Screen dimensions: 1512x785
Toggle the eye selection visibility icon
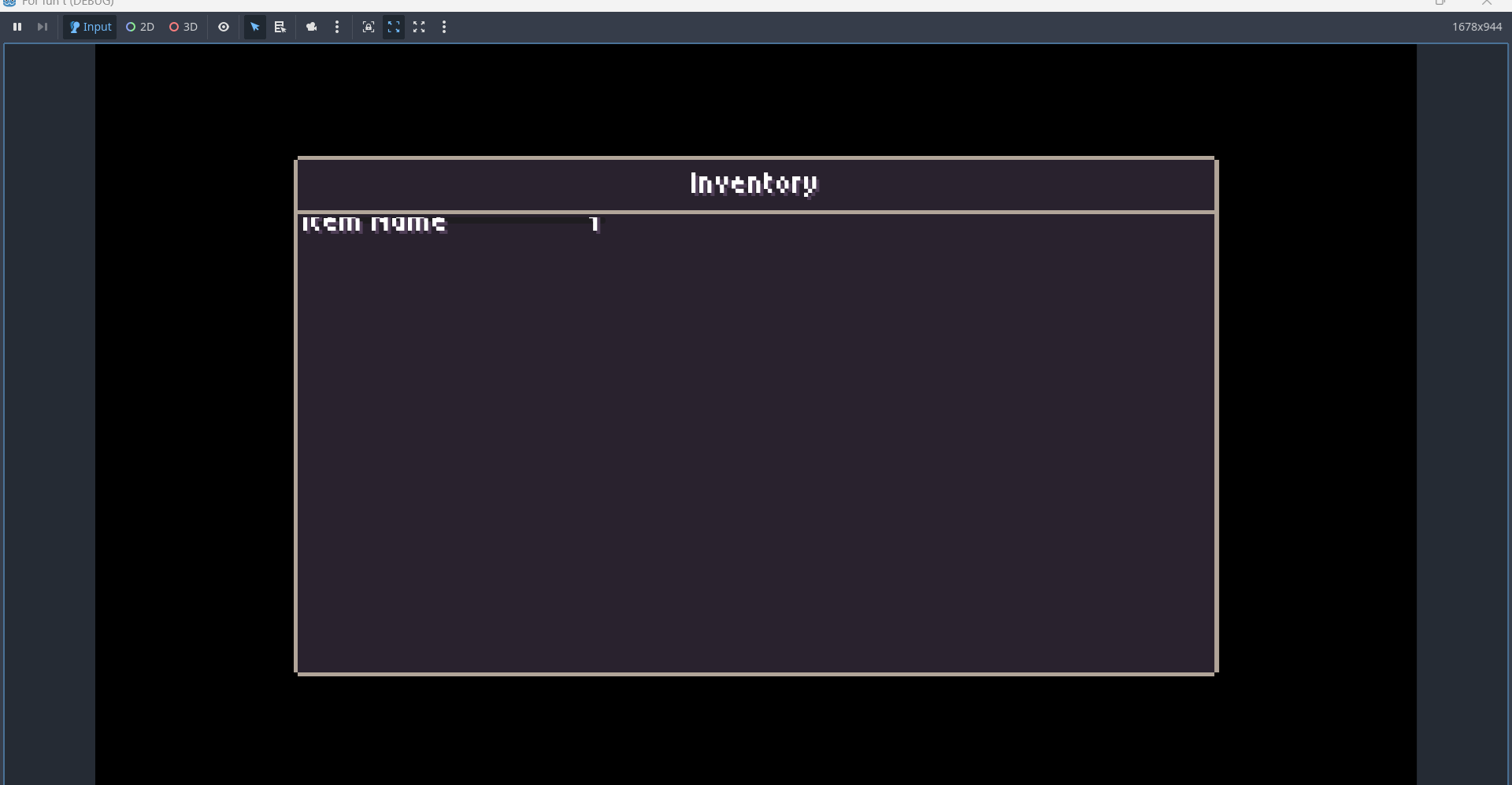click(224, 27)
